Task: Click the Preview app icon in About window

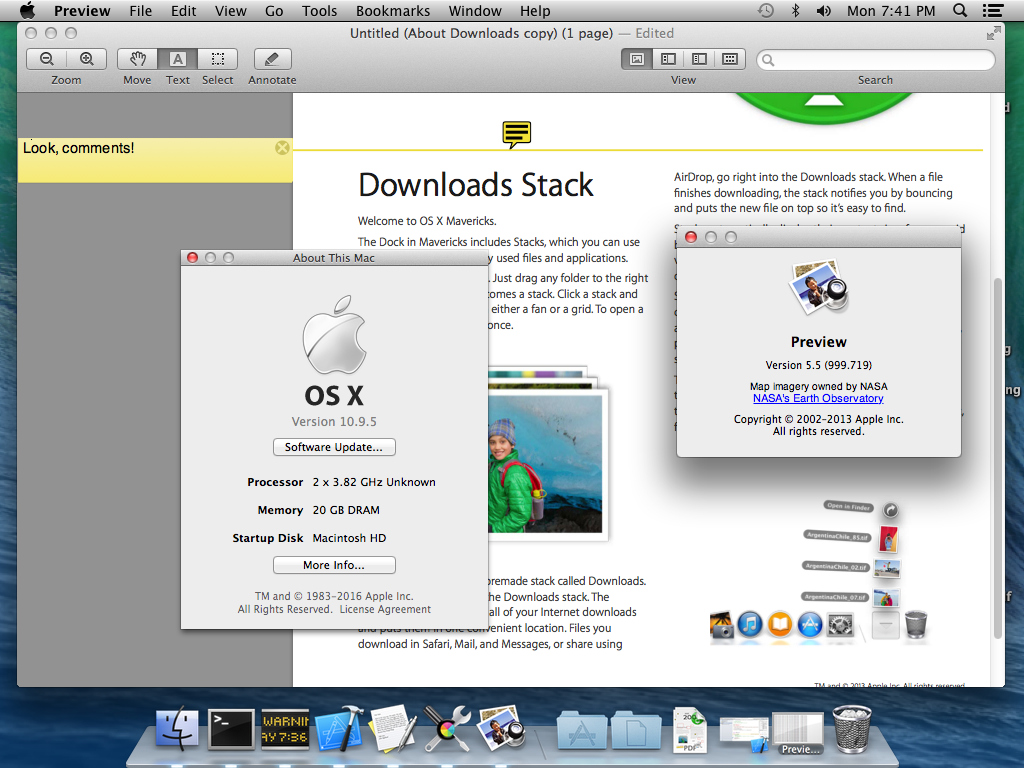Action: click(x=819, y=288)
